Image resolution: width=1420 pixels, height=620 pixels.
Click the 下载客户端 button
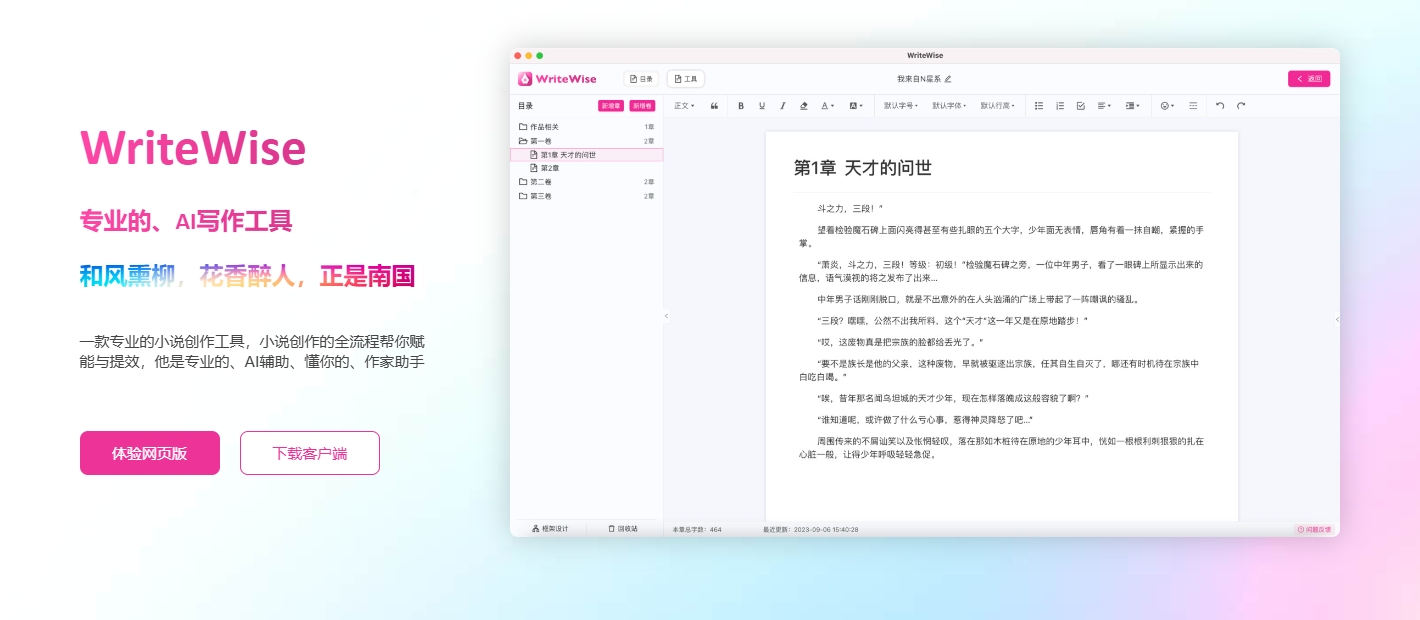click(310, 453)
